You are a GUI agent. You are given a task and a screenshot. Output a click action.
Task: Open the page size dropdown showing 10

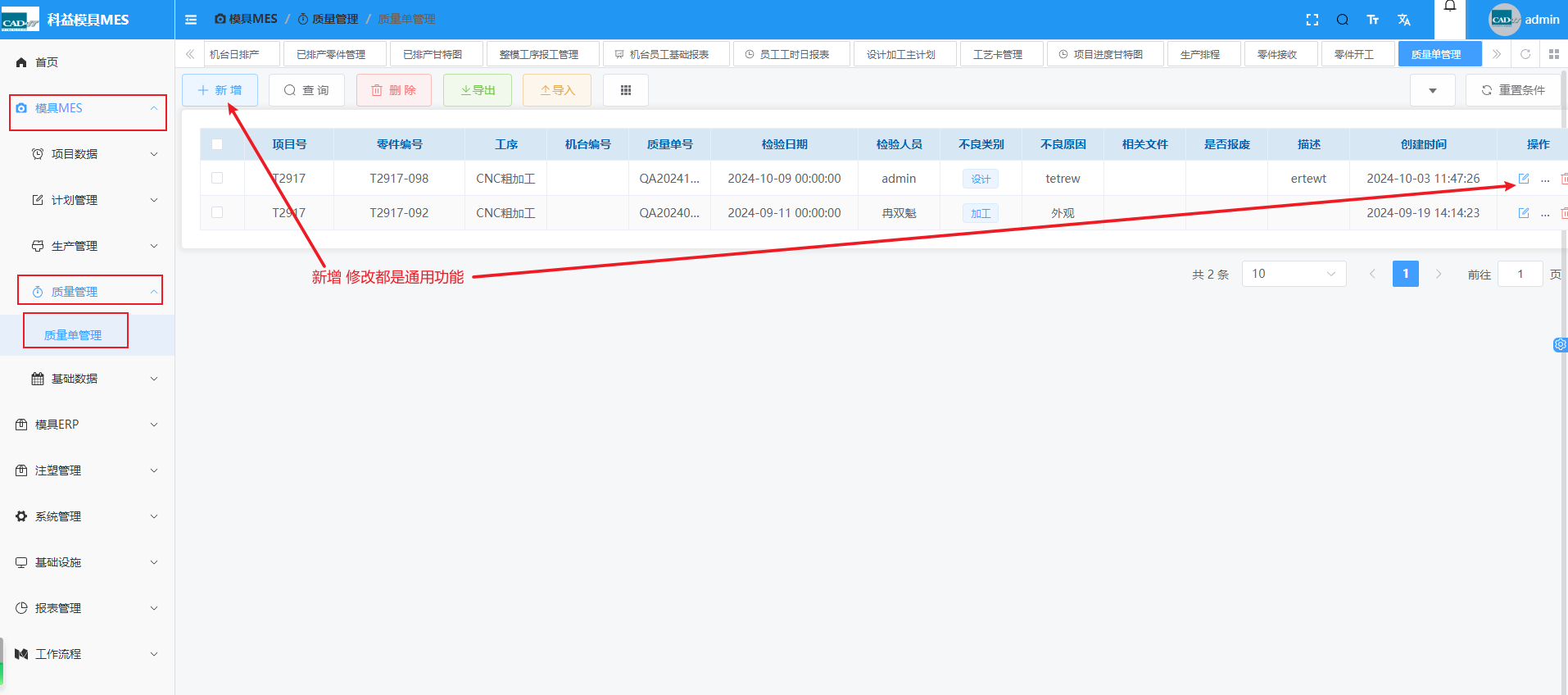tap(1294, 274)
